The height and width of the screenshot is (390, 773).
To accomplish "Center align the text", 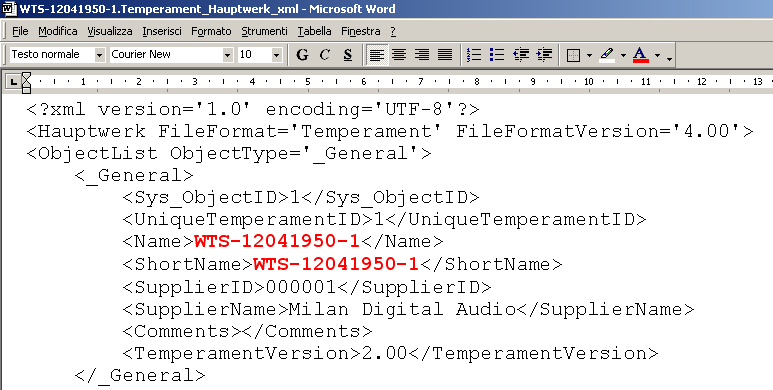I will [x=399, y=55].
